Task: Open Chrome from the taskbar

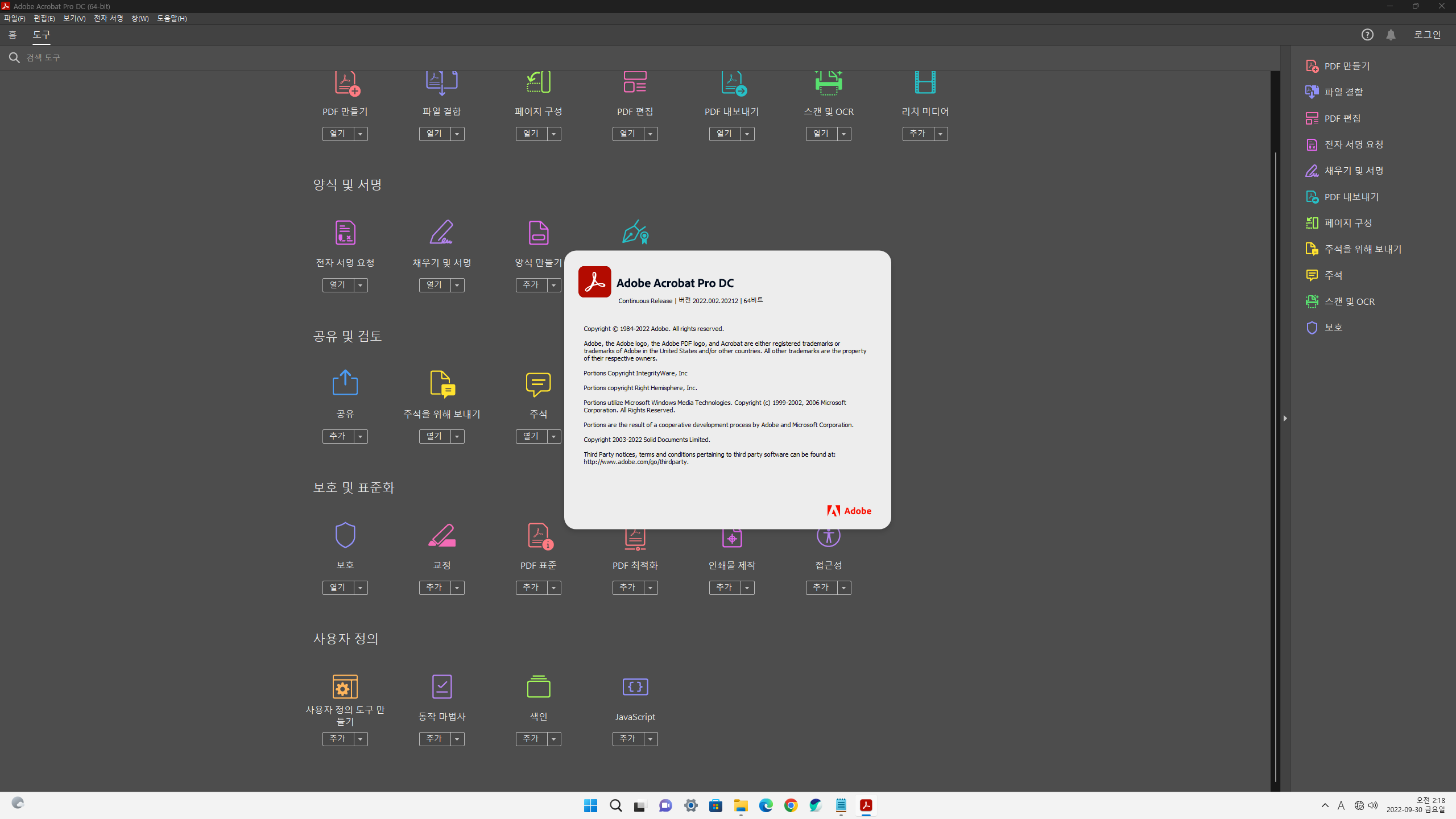Action: click(791, 805)
